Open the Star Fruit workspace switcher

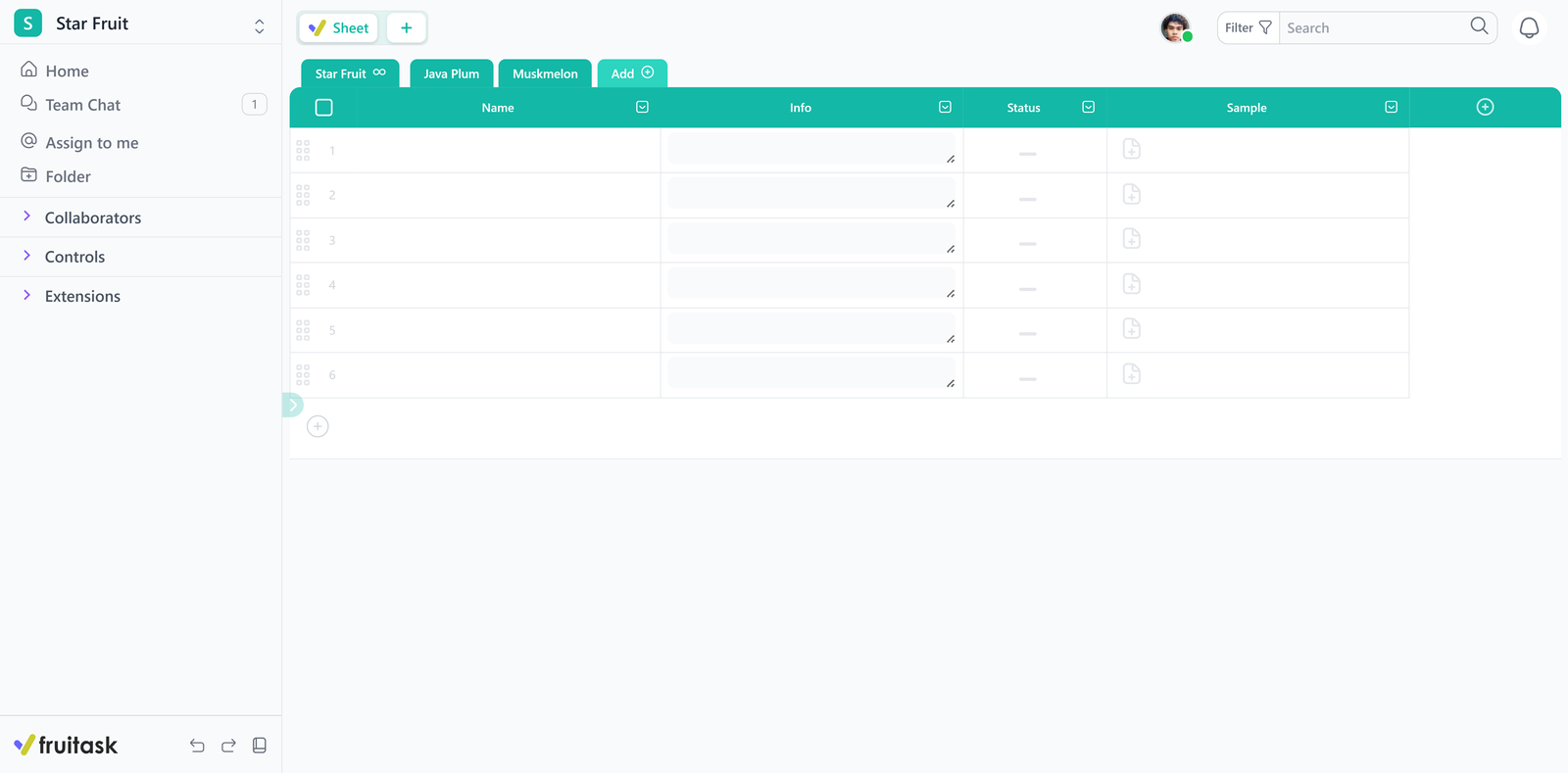point(259,25)
